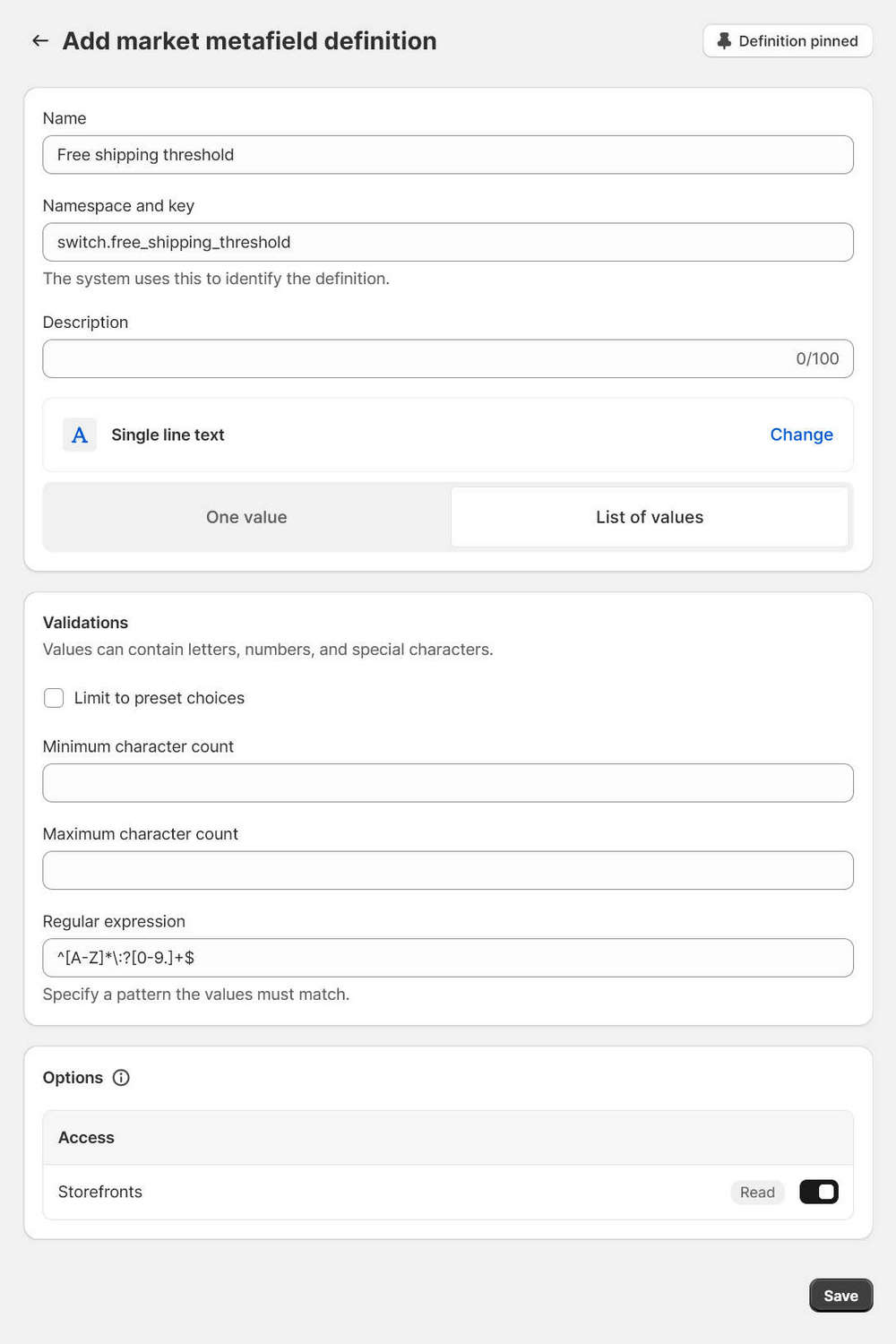Check Limit to preset choices
This screenshot has width=896, height=1344.
(x=55, y=698)
